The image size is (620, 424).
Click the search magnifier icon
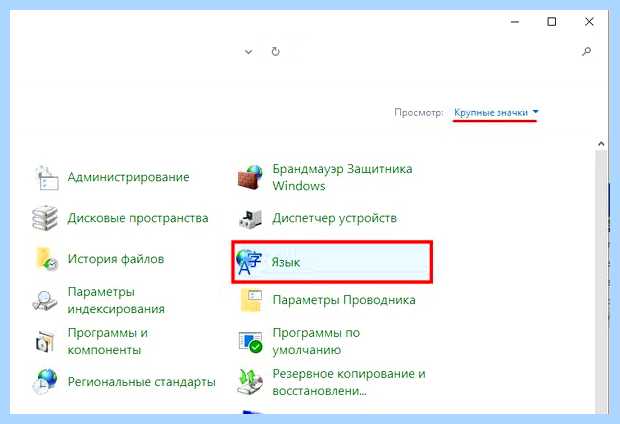point(587,51)
